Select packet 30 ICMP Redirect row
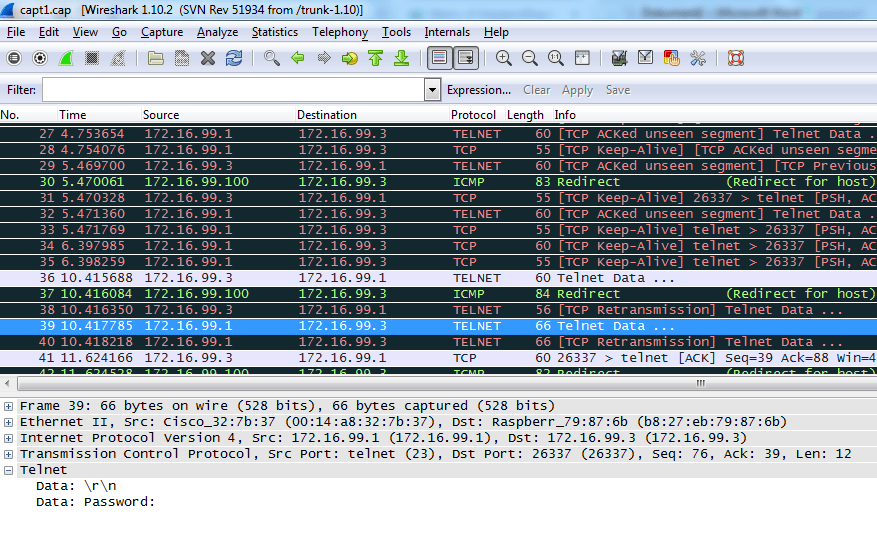 click(x=438, y=182)
